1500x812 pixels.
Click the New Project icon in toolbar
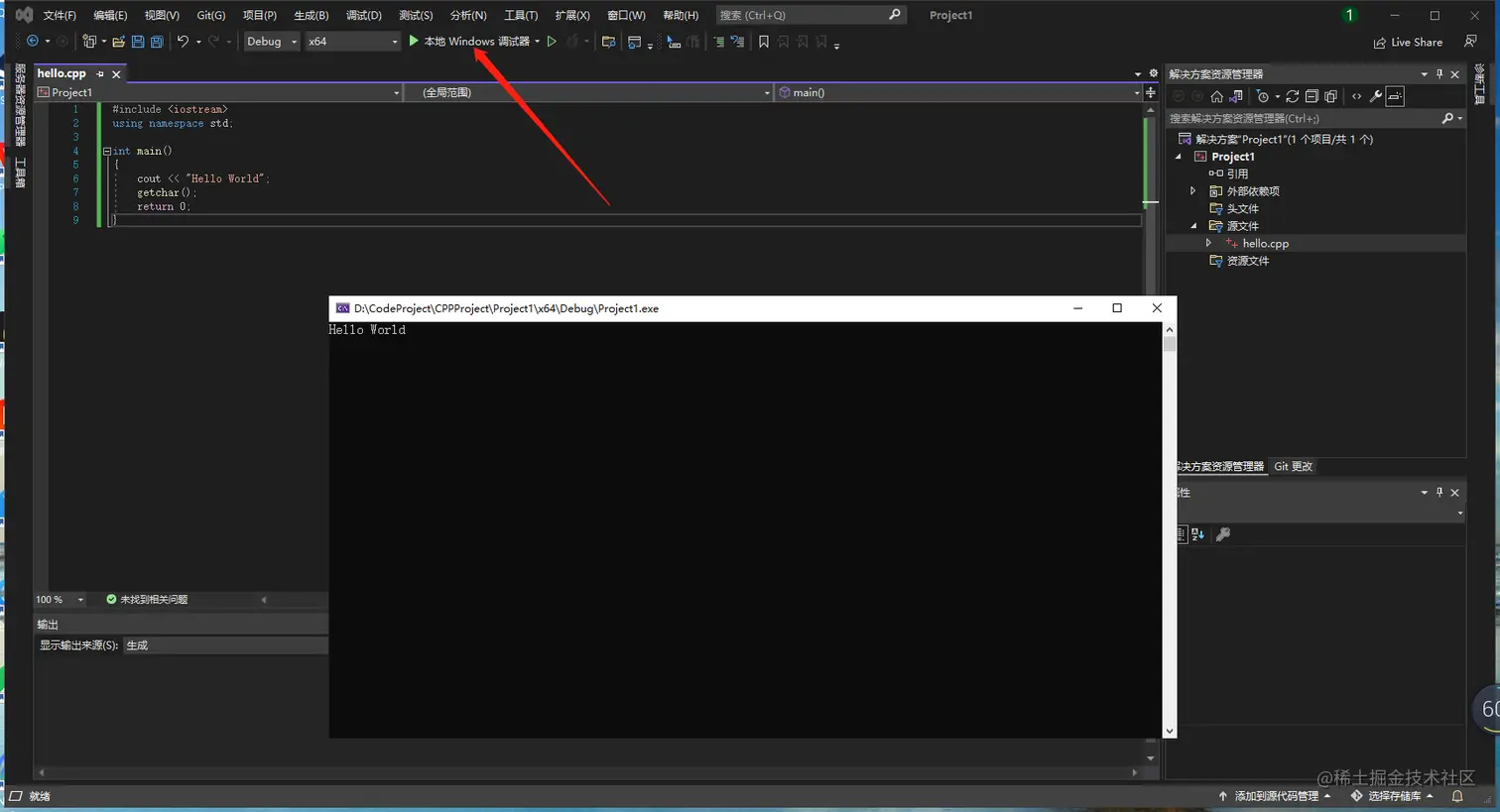coord(89,42)
